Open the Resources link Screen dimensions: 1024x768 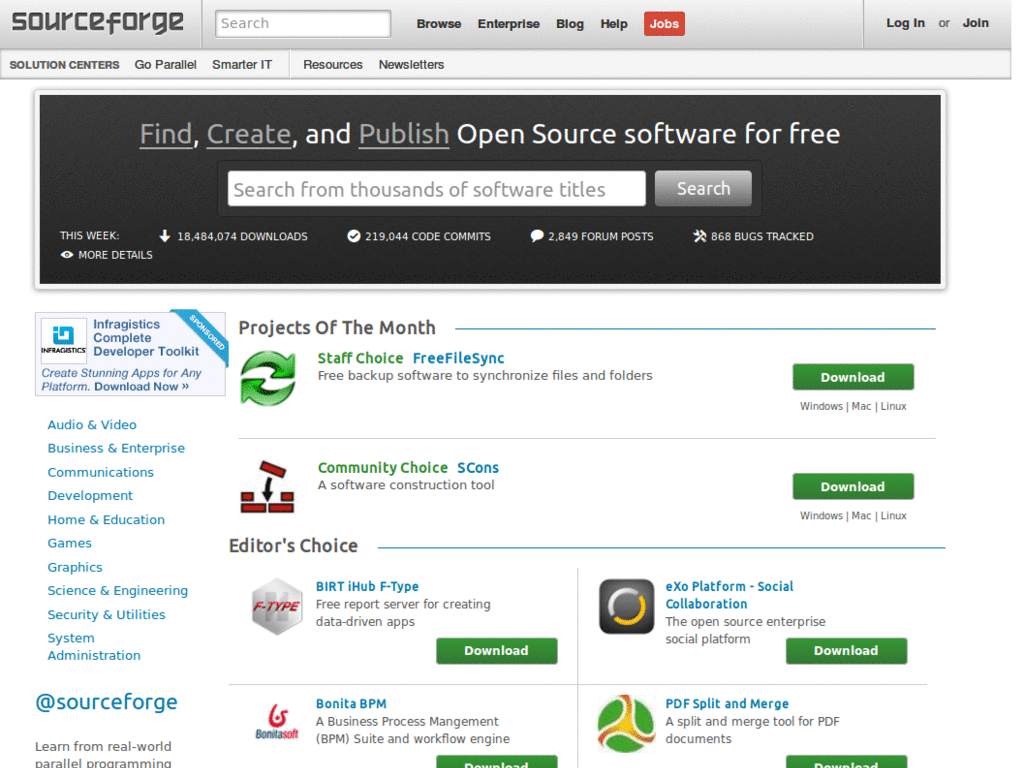tap(332, 65)
